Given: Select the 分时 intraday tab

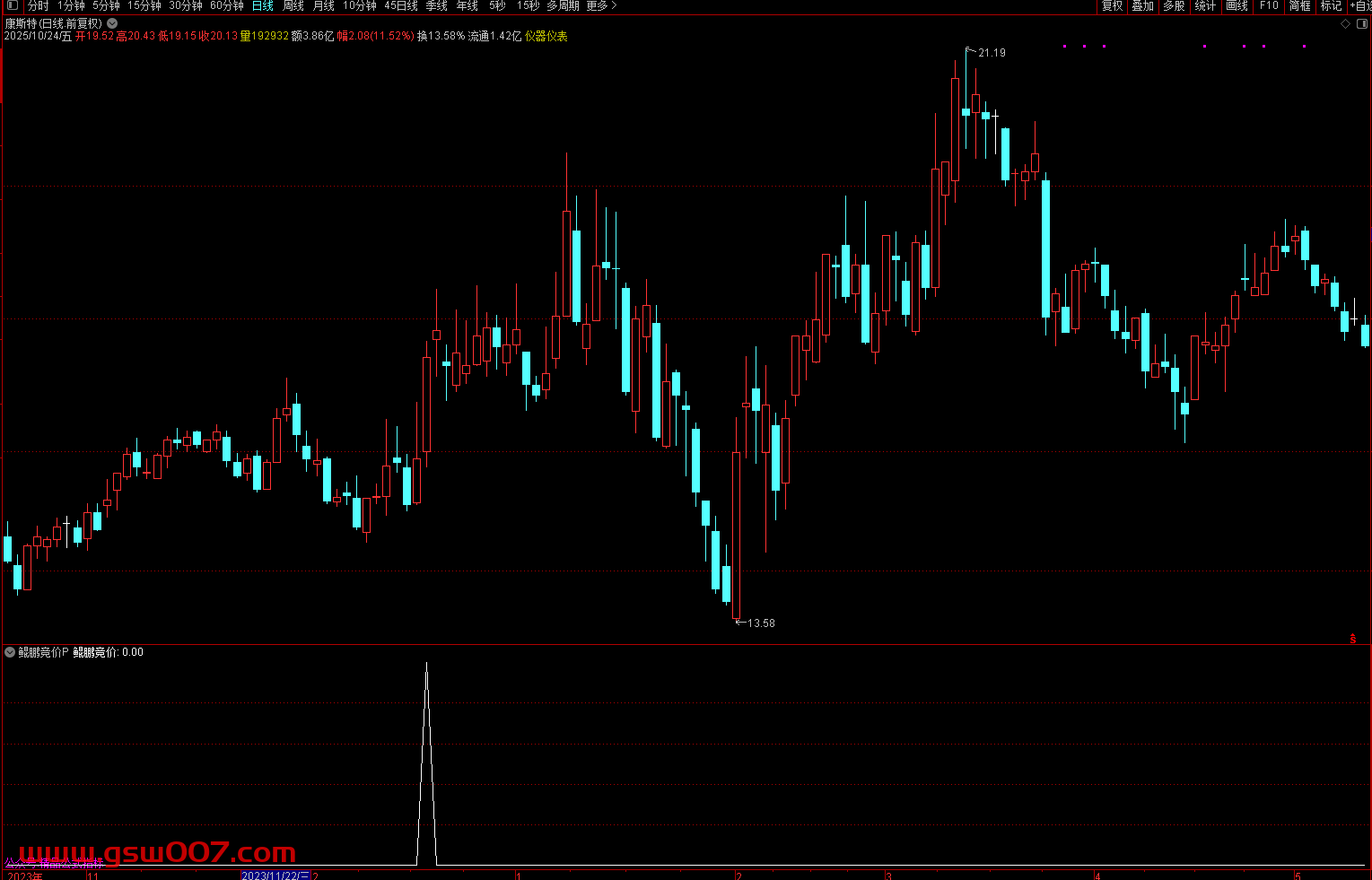Looking at the screenshot, I should click(39, 6).
